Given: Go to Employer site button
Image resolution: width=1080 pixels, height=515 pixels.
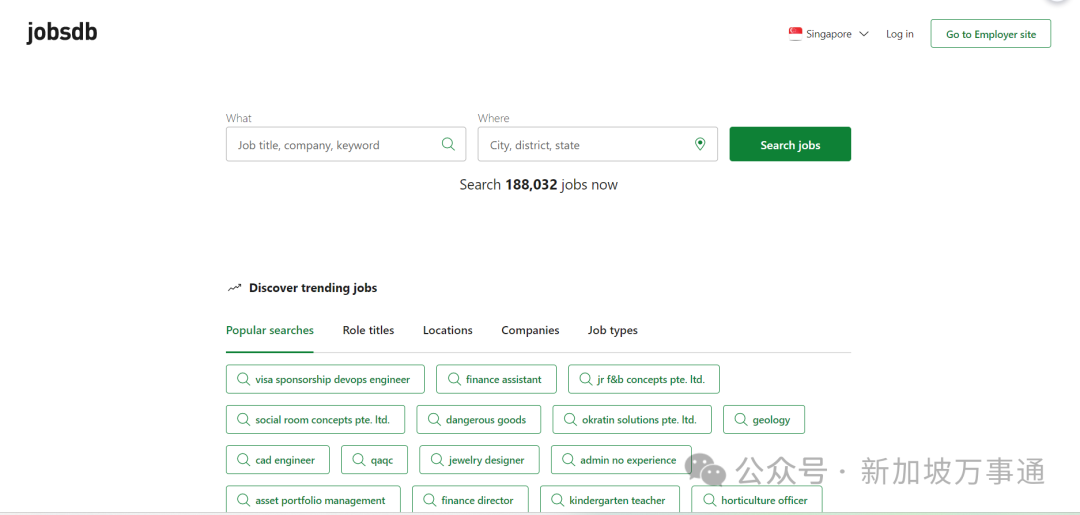Looking at the screenshot, I should tap(990, 34).
